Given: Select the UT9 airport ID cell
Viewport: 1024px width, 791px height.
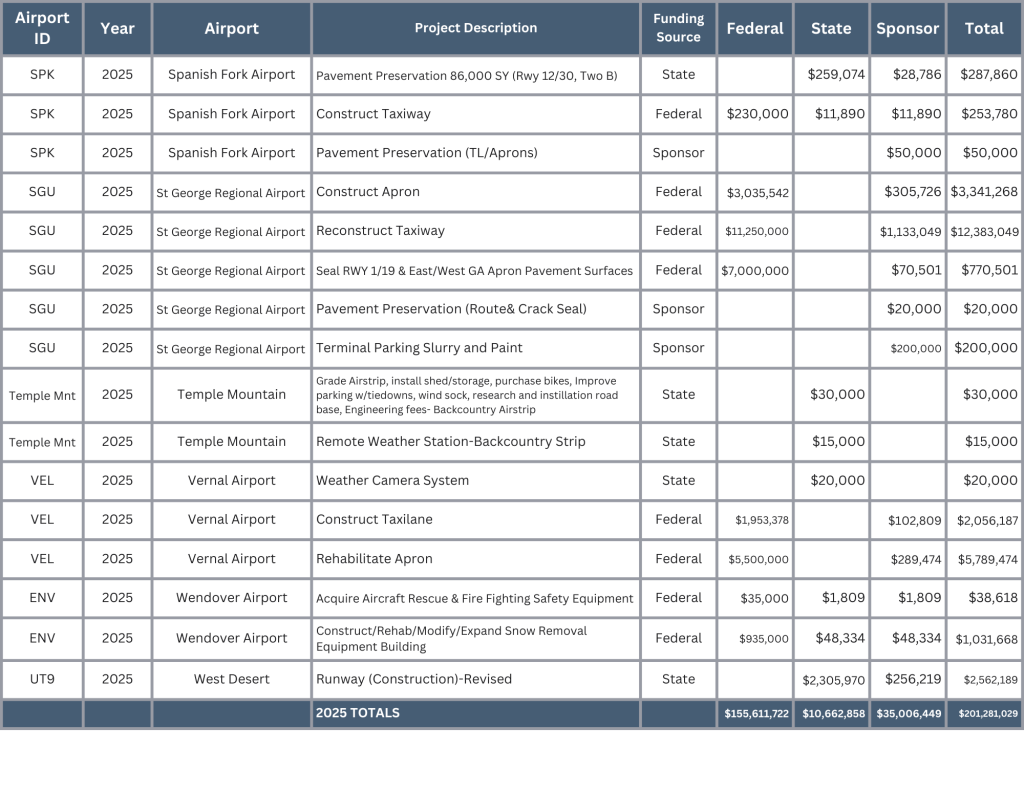Looking at the screenshot, I should pos(42,679).
